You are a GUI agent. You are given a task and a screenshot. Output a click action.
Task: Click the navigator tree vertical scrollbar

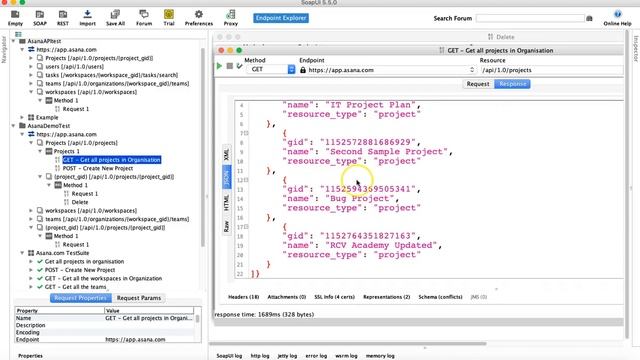(202, 147)
